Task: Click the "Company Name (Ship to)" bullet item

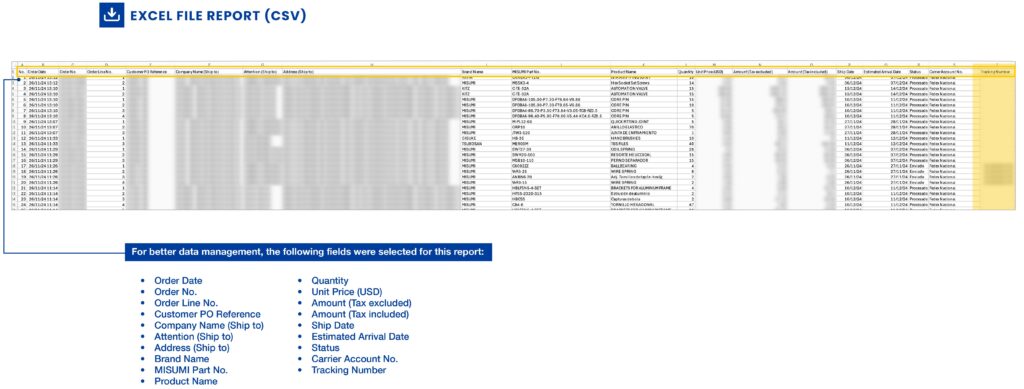Action: click(209, 325)
